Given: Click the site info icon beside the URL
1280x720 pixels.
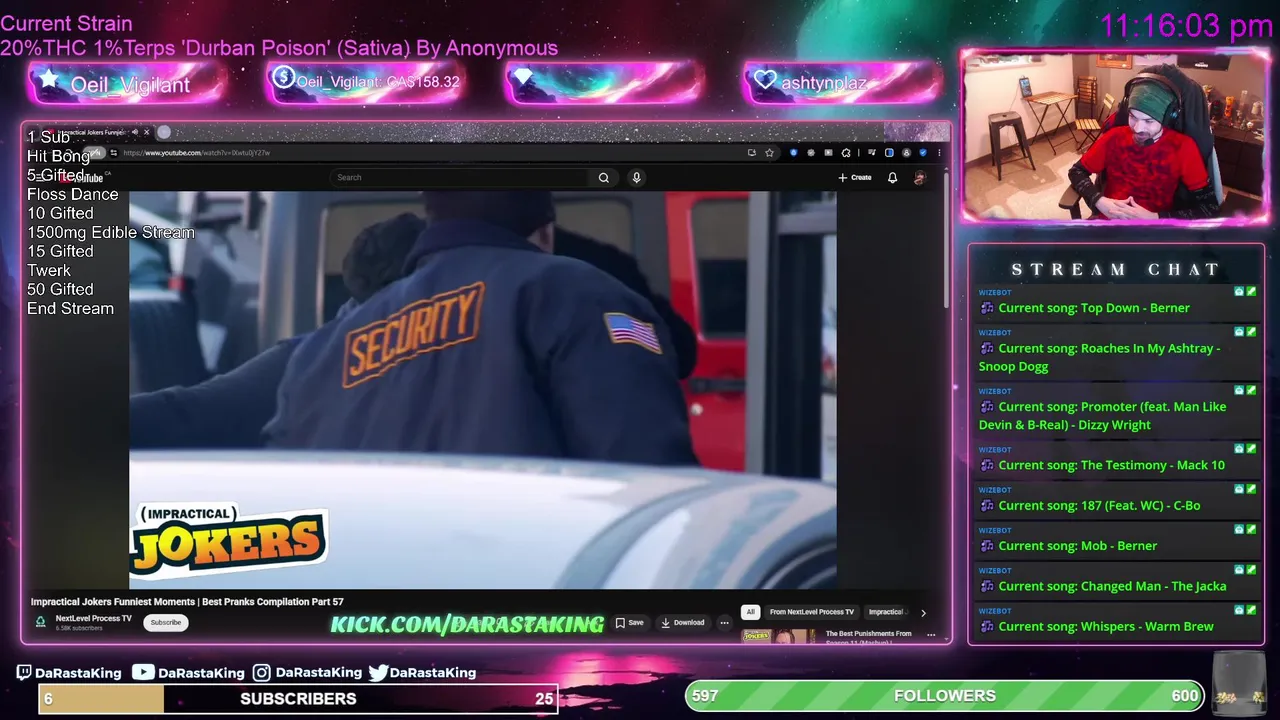Looking at the screenshot, I should pyautogui.click(x=114, y=153).
